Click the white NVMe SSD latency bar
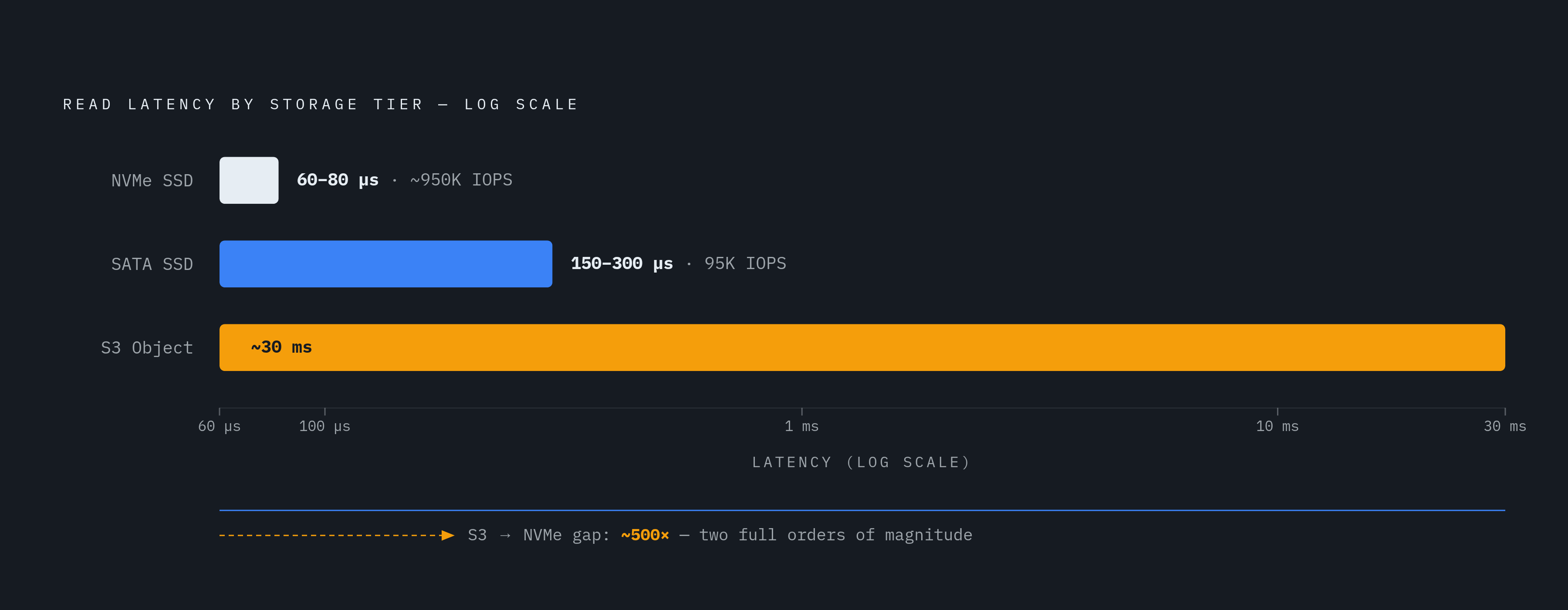1568x610 pixels. click(249, 180)
